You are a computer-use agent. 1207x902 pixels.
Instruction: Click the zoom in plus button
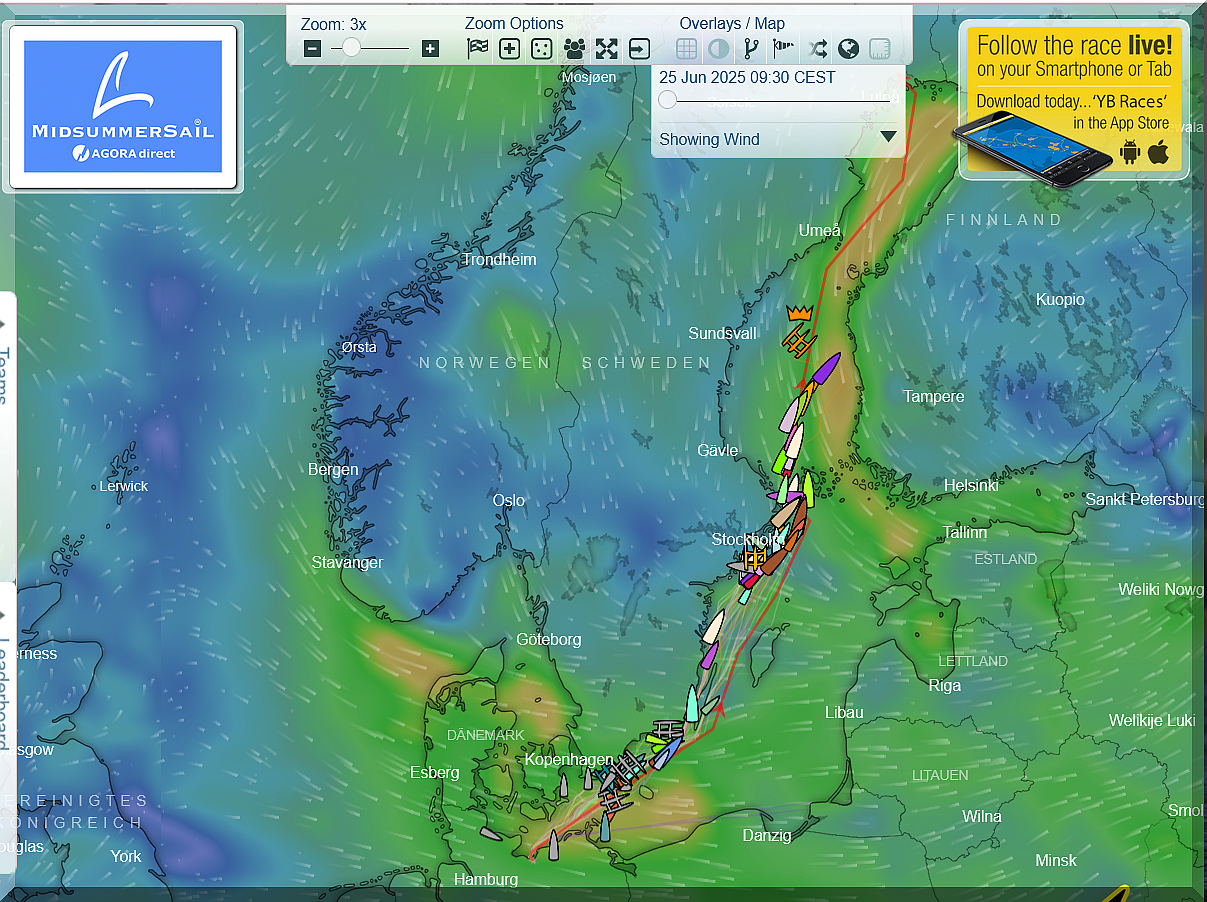(x=430, y=48)
